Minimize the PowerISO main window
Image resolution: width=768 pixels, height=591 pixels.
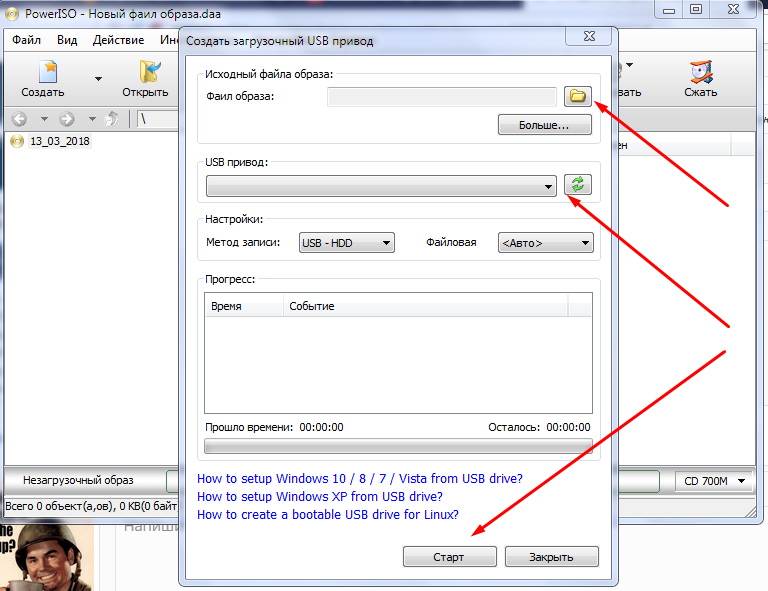[669, 9]
